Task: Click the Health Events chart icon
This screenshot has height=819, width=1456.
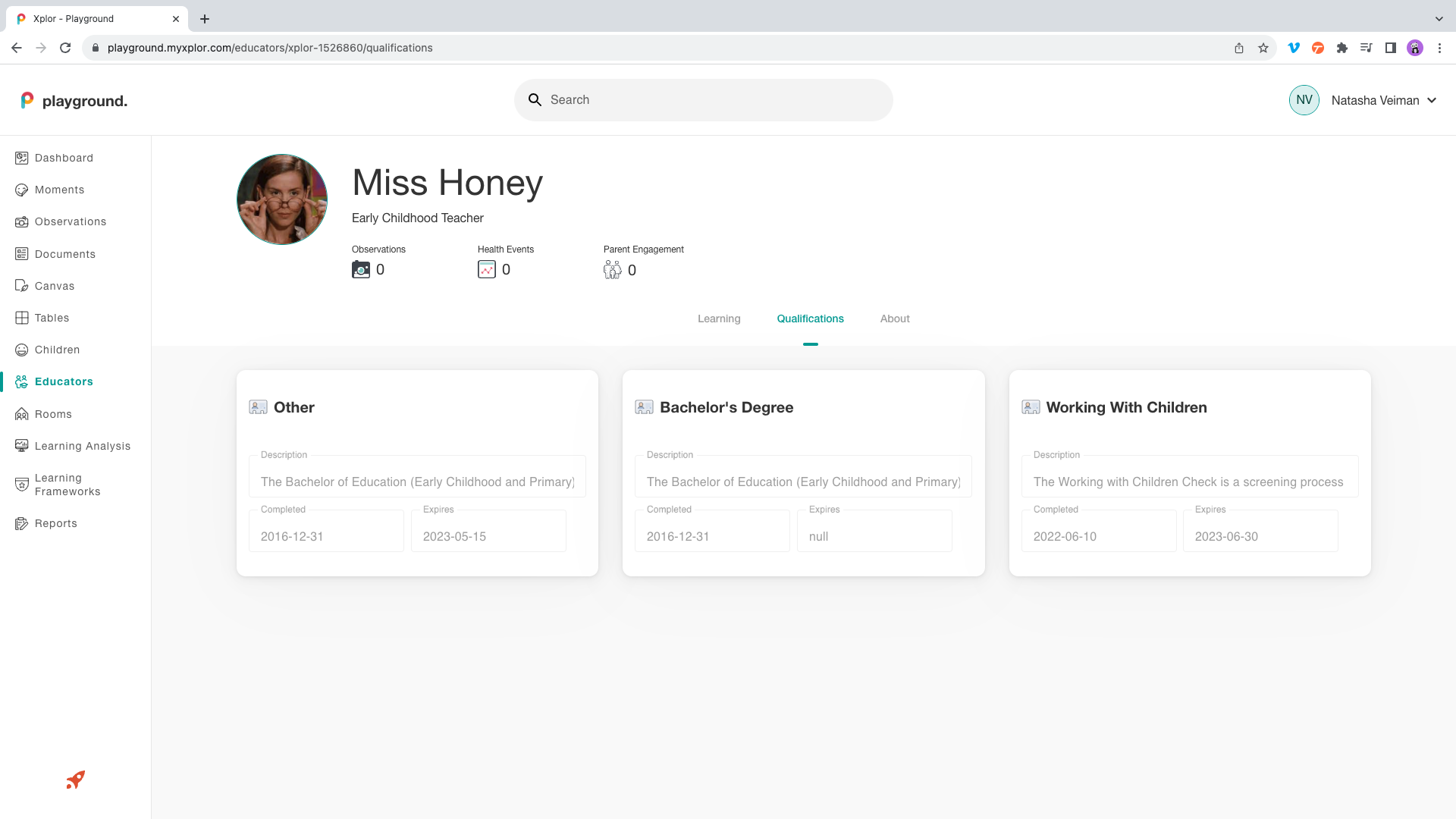Action: (486, 269)
